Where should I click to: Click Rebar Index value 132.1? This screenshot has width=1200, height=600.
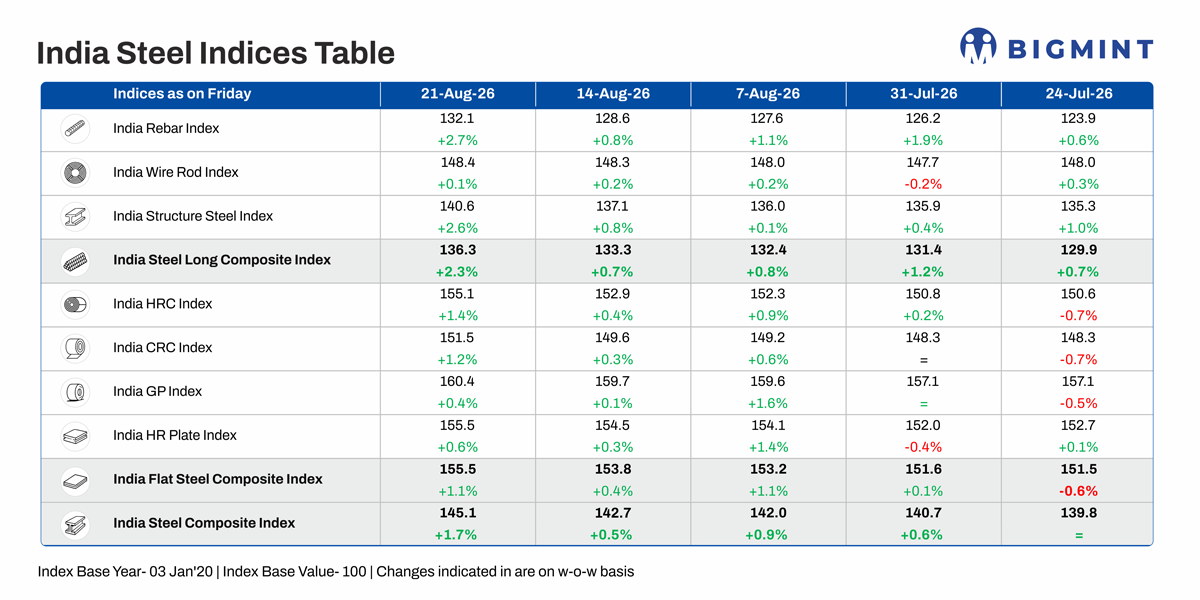pyautogui.click(x=457, y=118)
